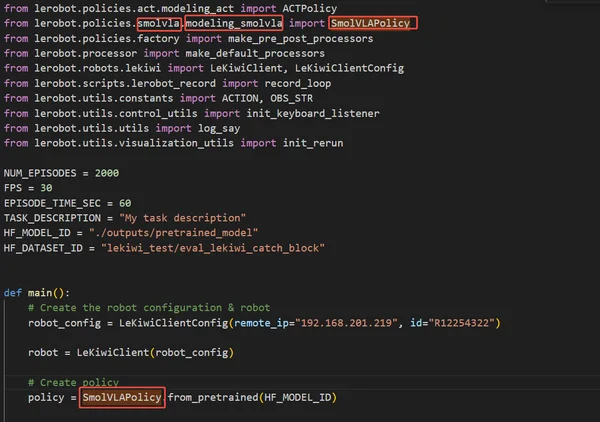This screenshot has height=422, width=600.
Task: Click ACTPolicy in the first import line
Action: pyautogui.click(x=310, y=8)
